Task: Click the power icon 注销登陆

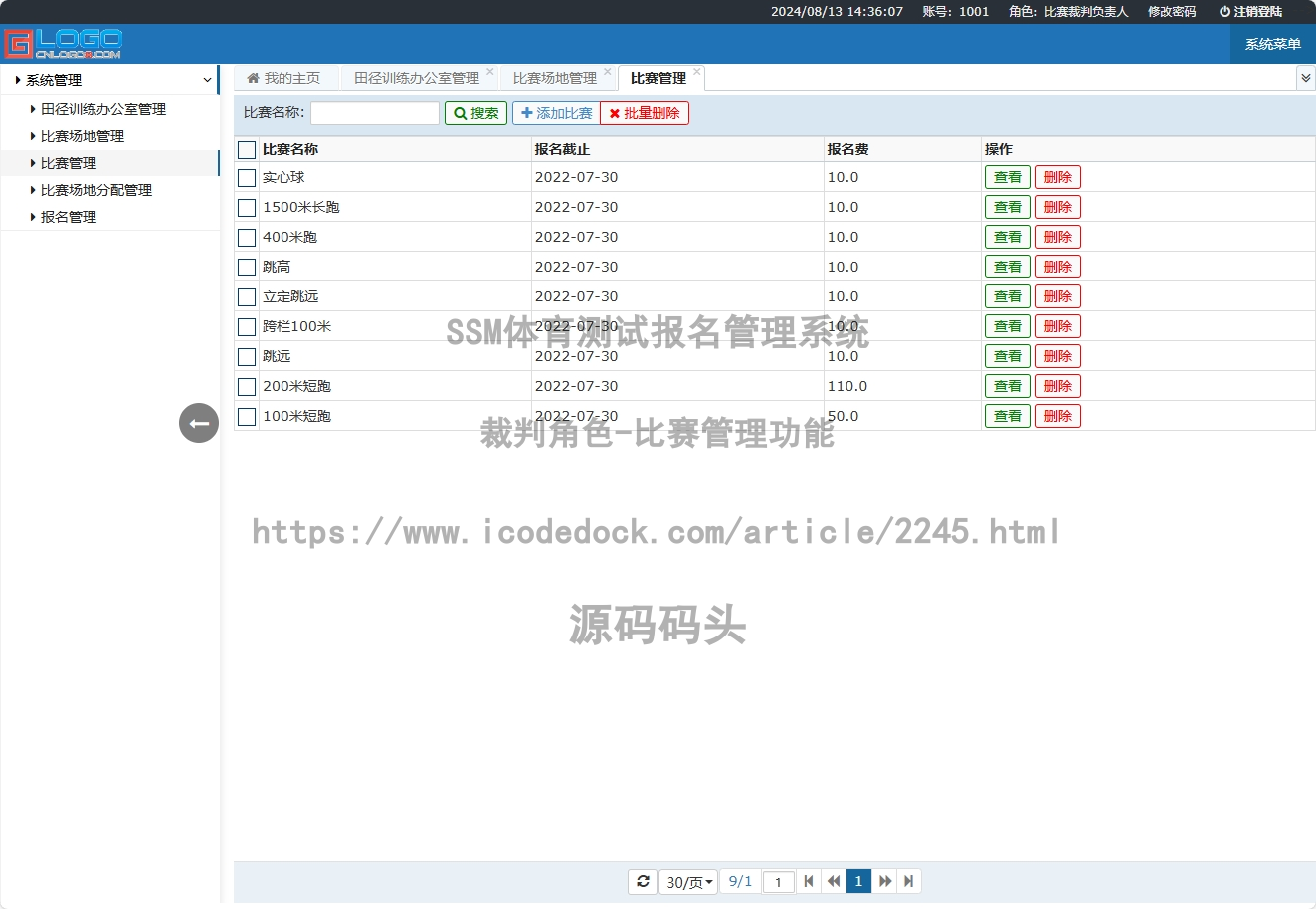Action: pos(1250,12)
